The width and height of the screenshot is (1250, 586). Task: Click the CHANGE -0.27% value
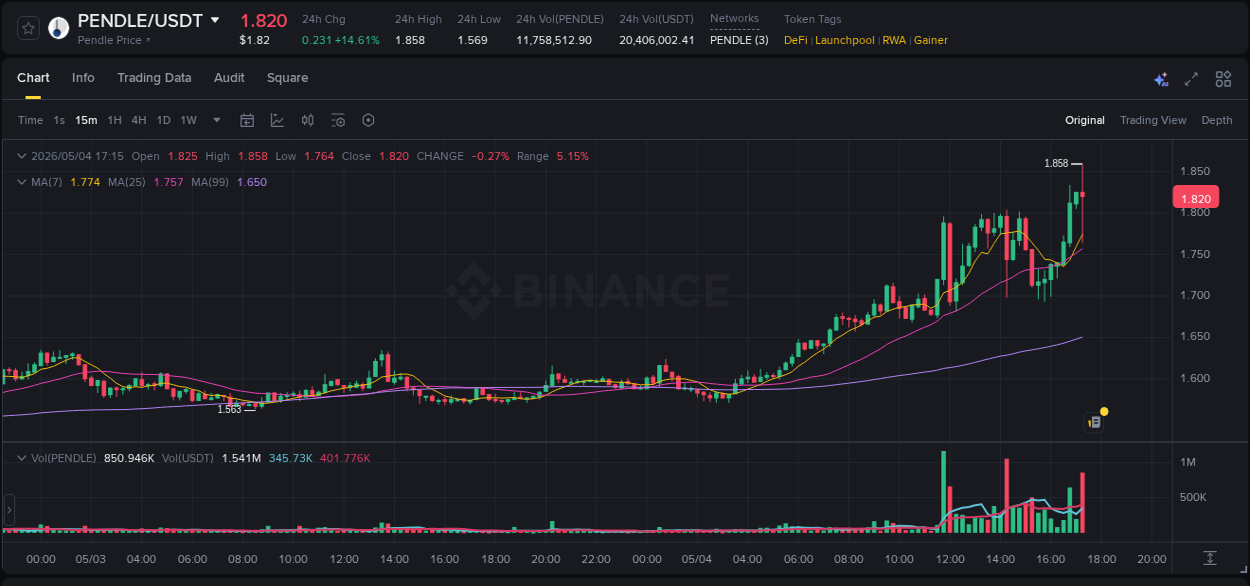[x=490, y=156]
